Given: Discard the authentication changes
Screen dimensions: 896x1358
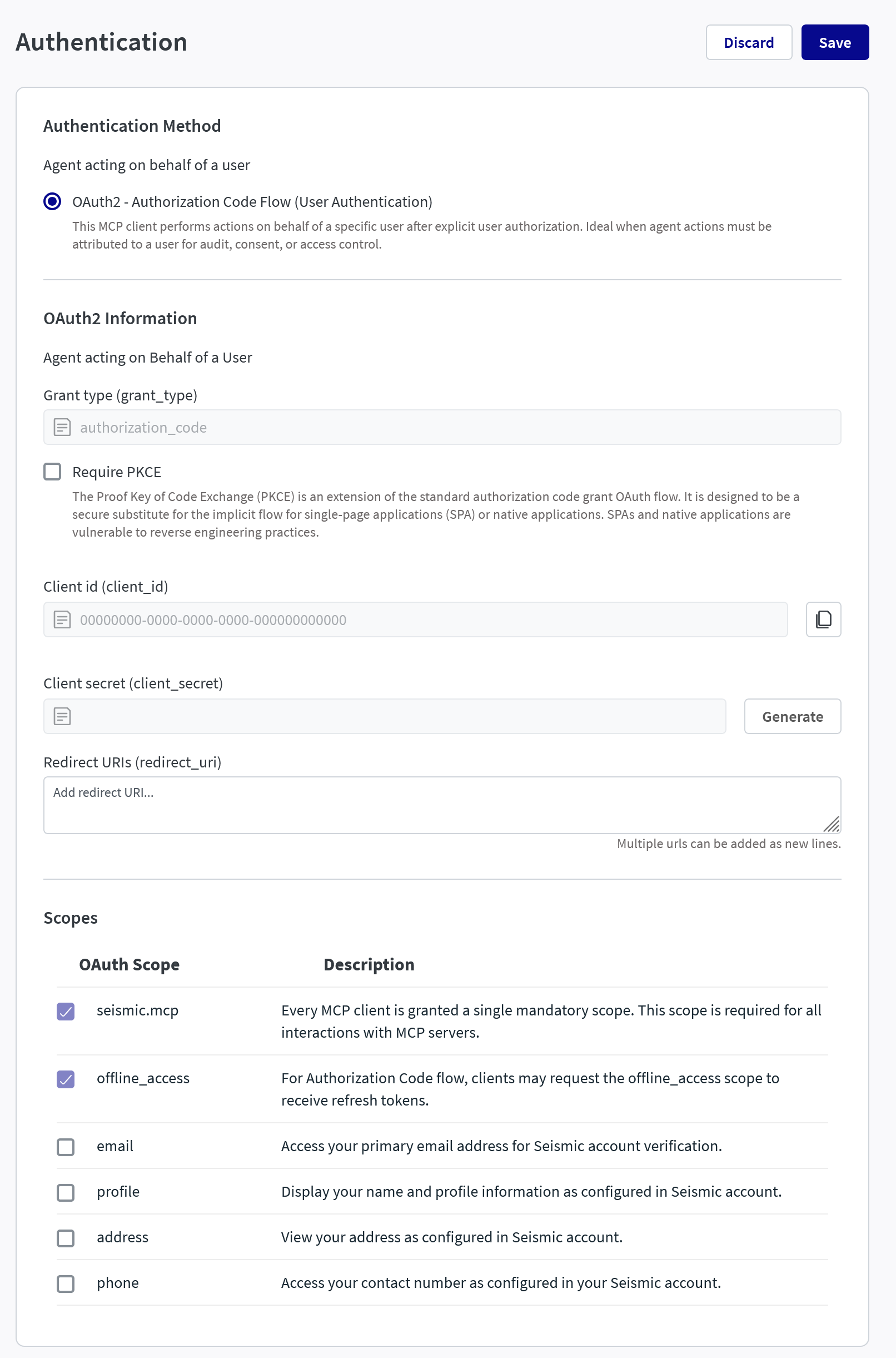Looking at the screenshot, I should tap(749, 42).
